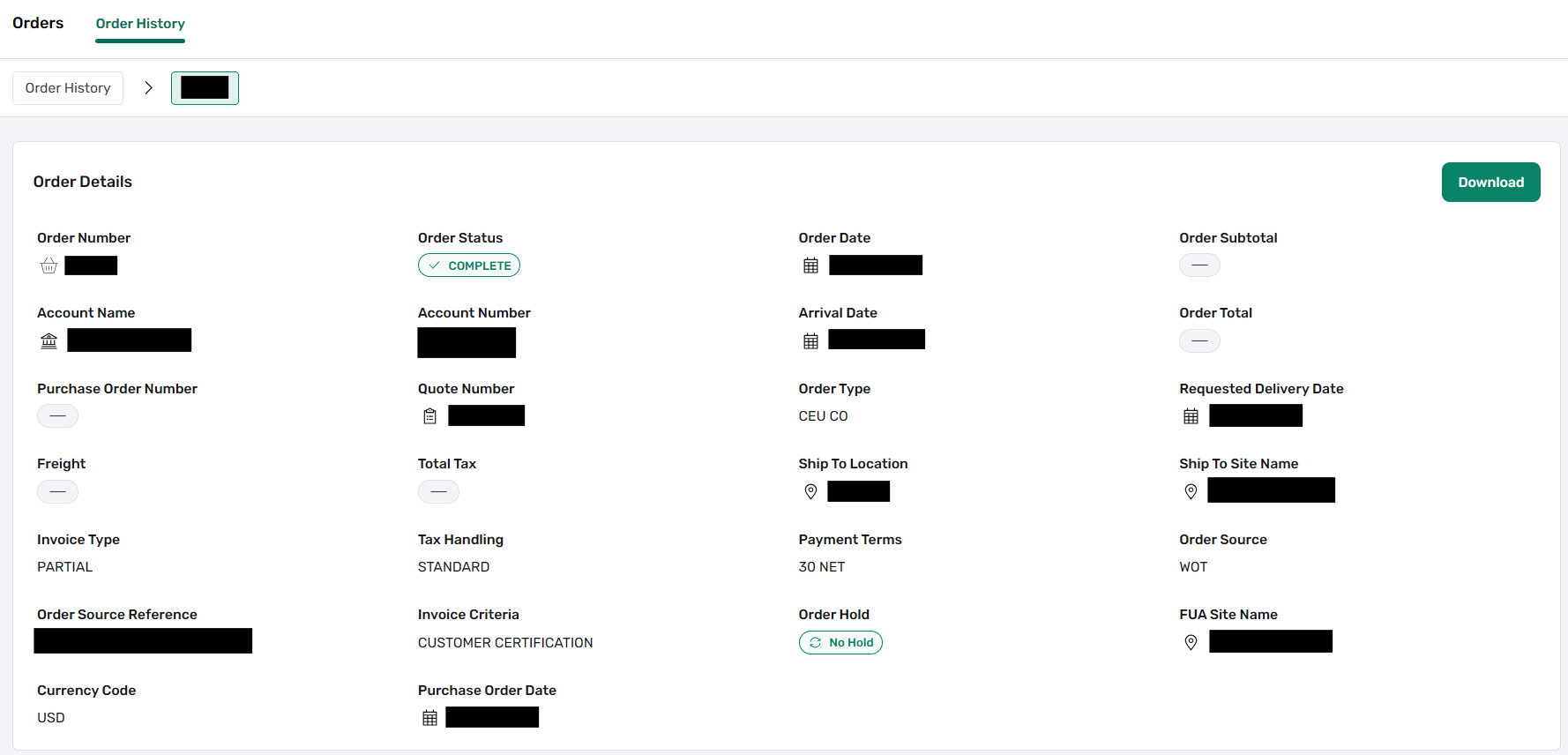Click calendar icon under Purchase Order Date
The height and width of the screenshot is (755, 1568).
(x=430, y=718)
